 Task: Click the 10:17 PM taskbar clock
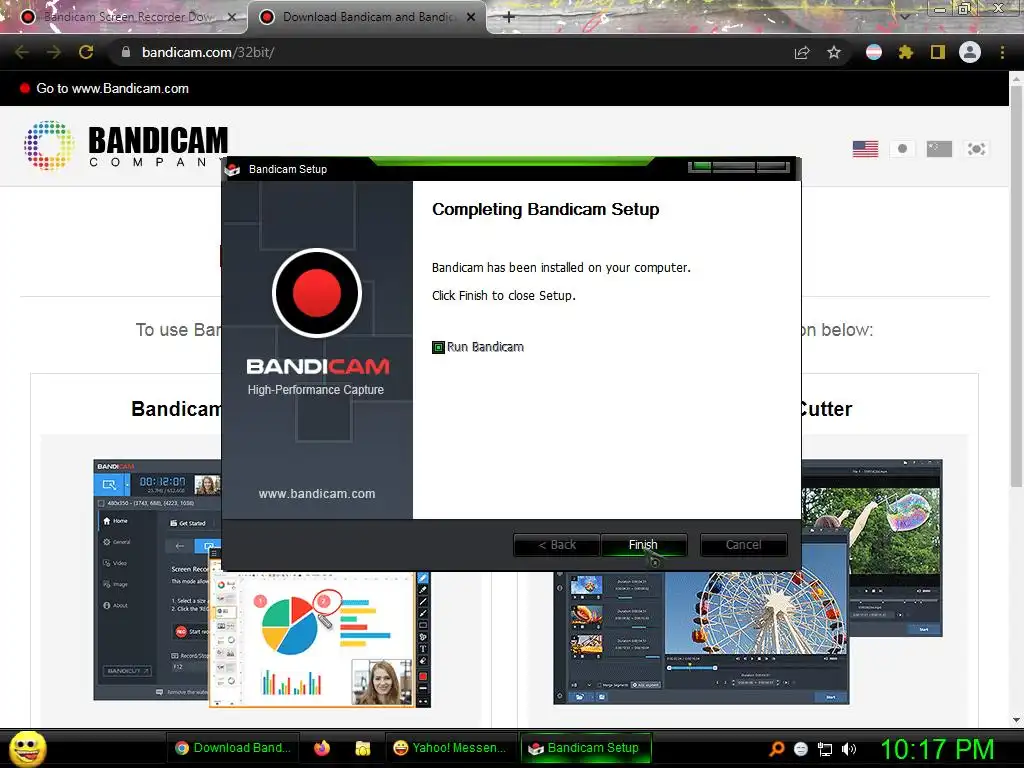(x=937, y=749)
